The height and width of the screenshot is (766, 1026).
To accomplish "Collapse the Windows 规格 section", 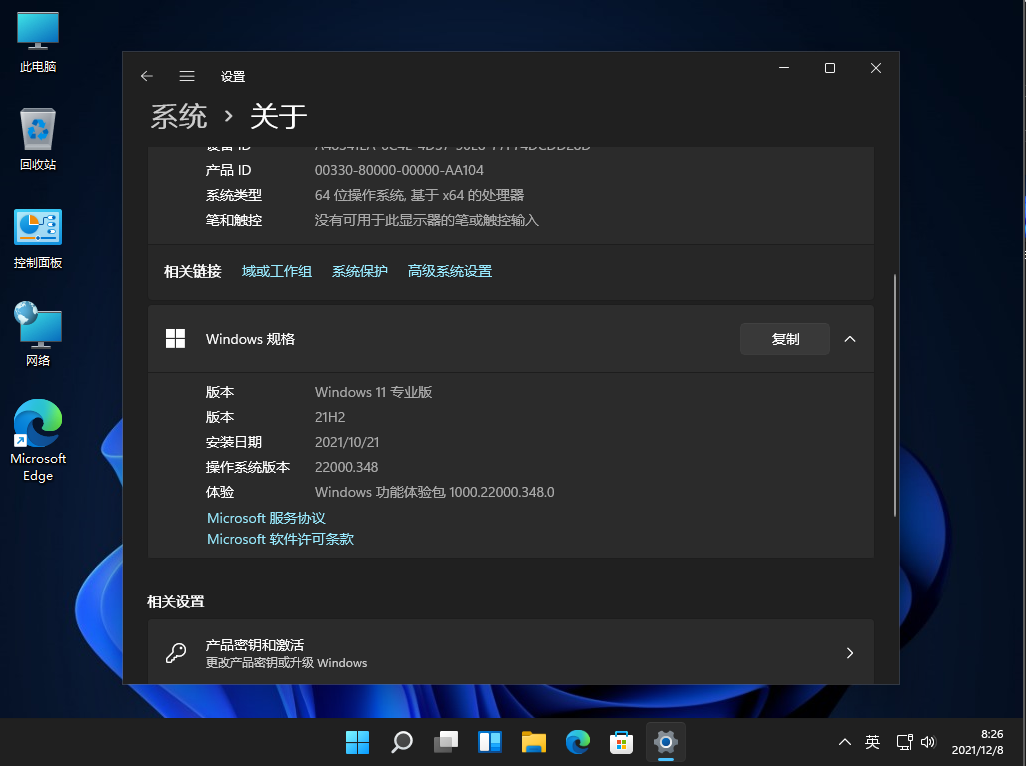I will pos(850,339).
